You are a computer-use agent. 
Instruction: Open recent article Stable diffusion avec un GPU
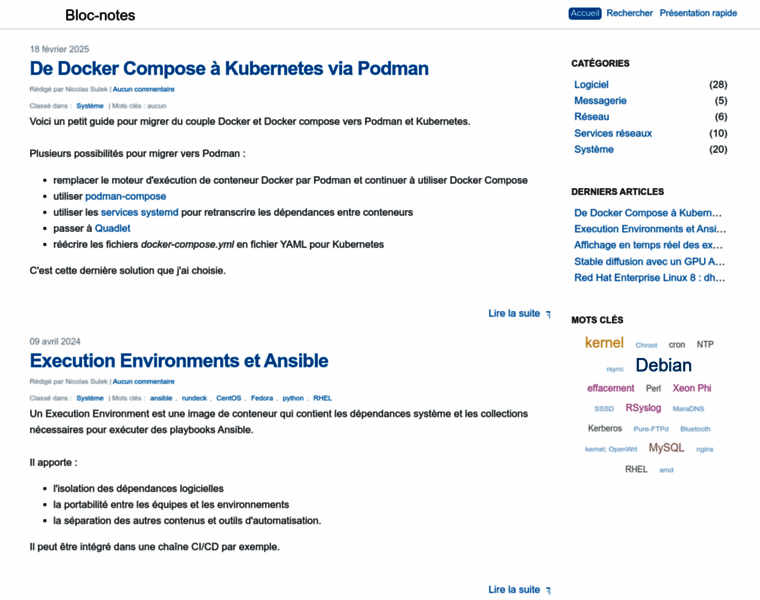point(649,261)
